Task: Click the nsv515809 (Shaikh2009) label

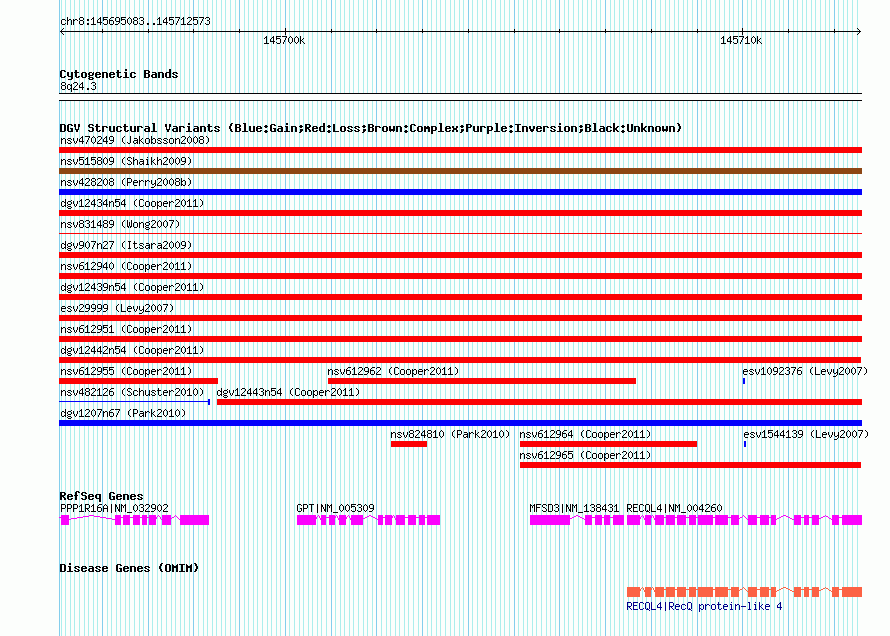Action: (x=126, y=161)
